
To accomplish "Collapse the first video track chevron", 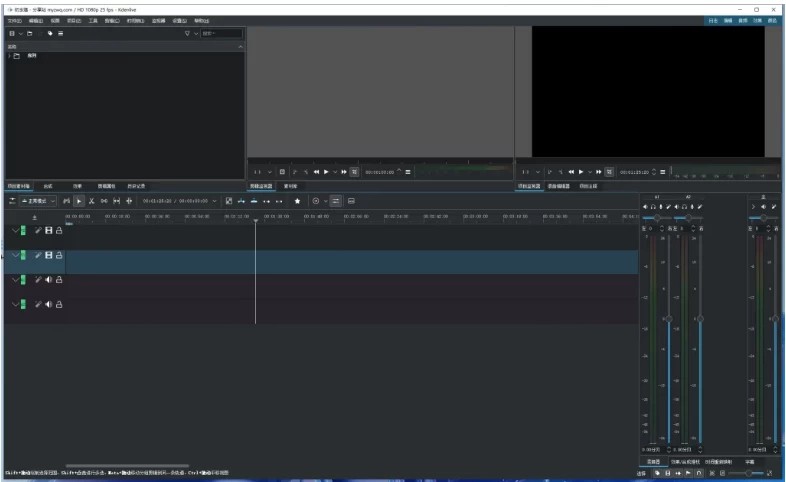I will (x=14, y=230).
